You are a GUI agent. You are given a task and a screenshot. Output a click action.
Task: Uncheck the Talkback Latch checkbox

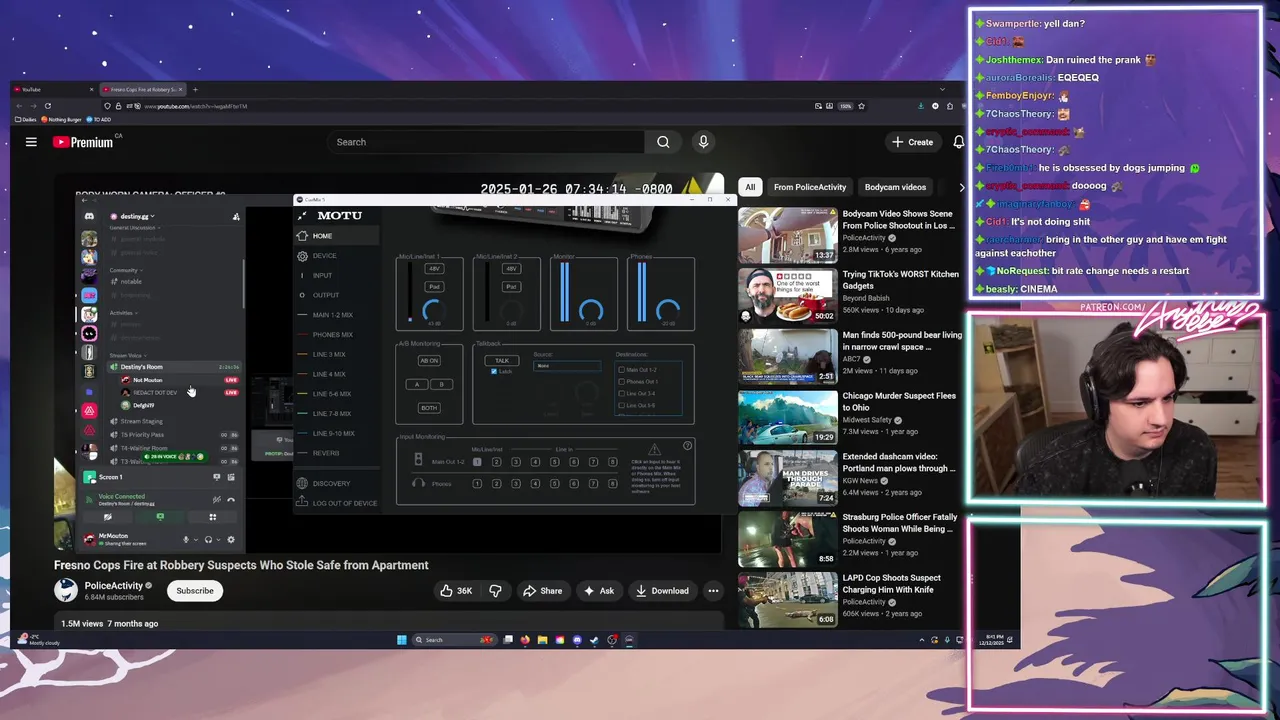coord(494,372)
